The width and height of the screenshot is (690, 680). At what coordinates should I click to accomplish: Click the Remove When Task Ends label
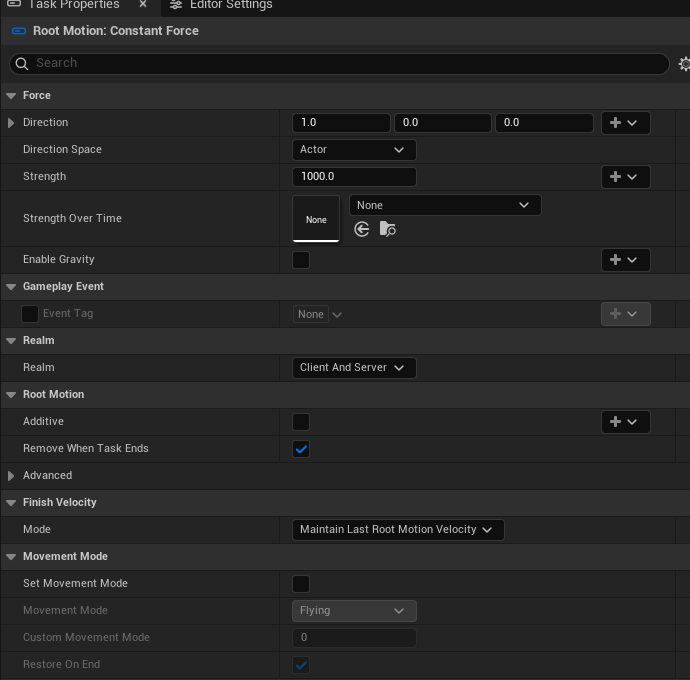coord(86,448)
